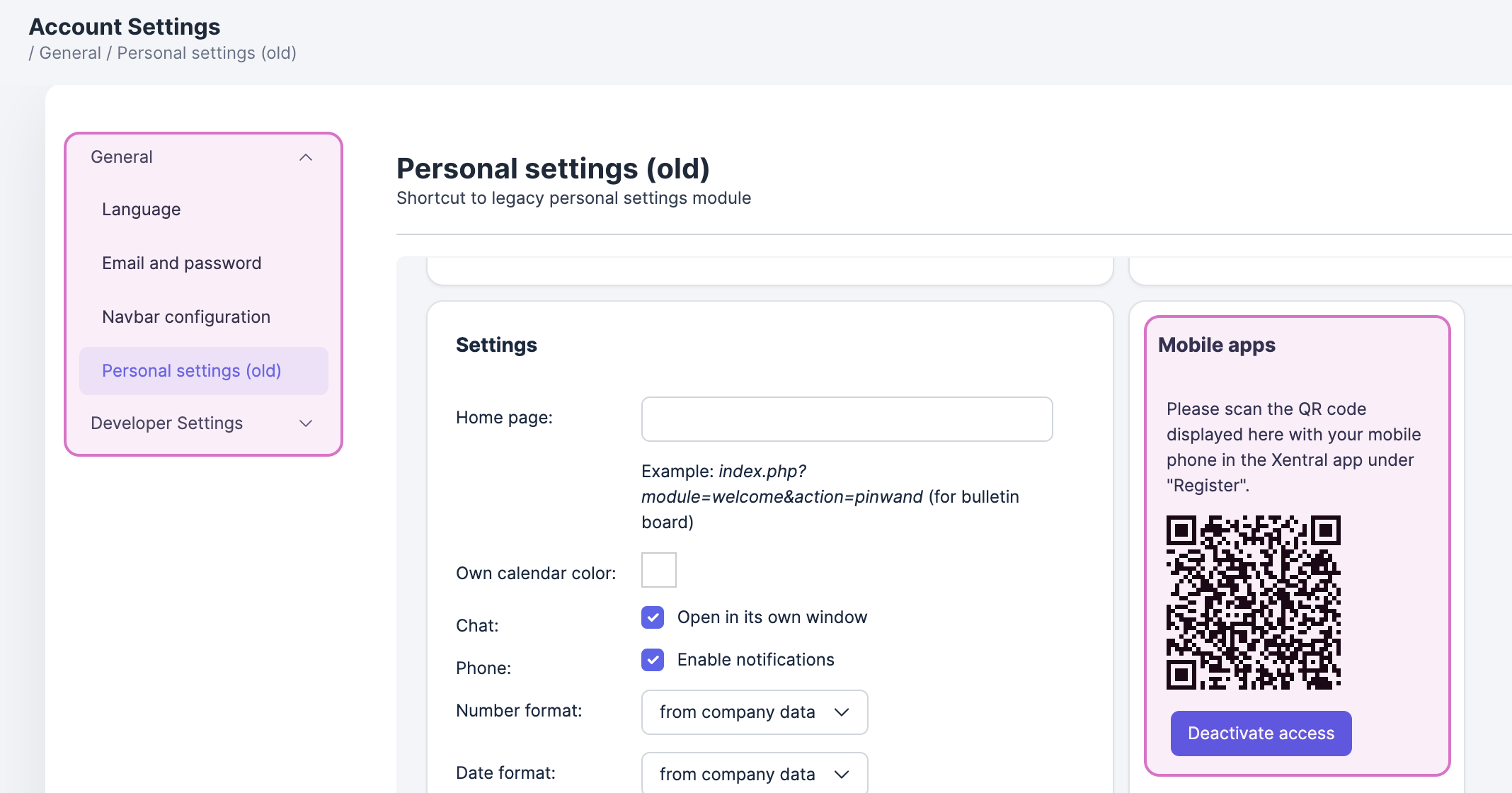The width and height of the screenshot is (1512, 793).
Task: Click the Deactivate access button
Action: tap(1261, 734)
